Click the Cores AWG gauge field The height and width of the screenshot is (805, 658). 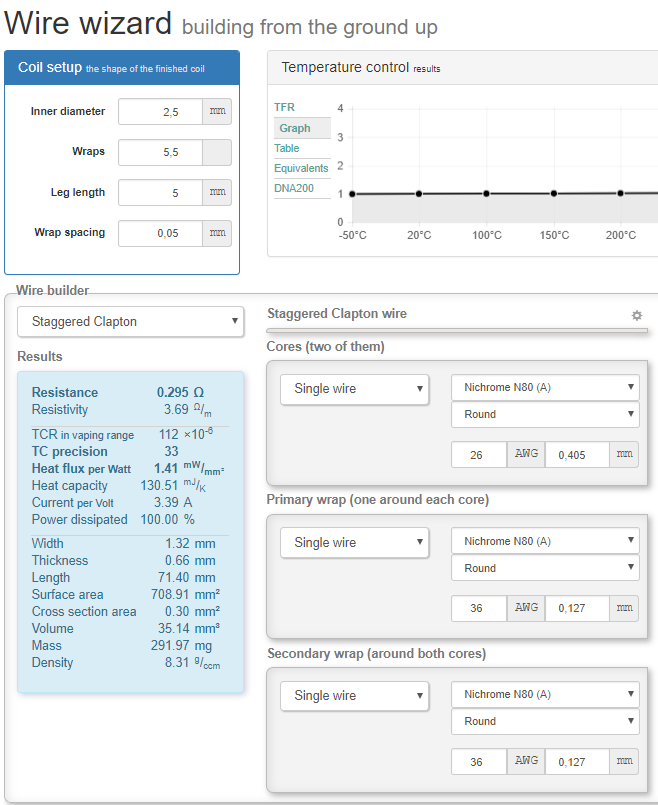(x=476, y=454)
